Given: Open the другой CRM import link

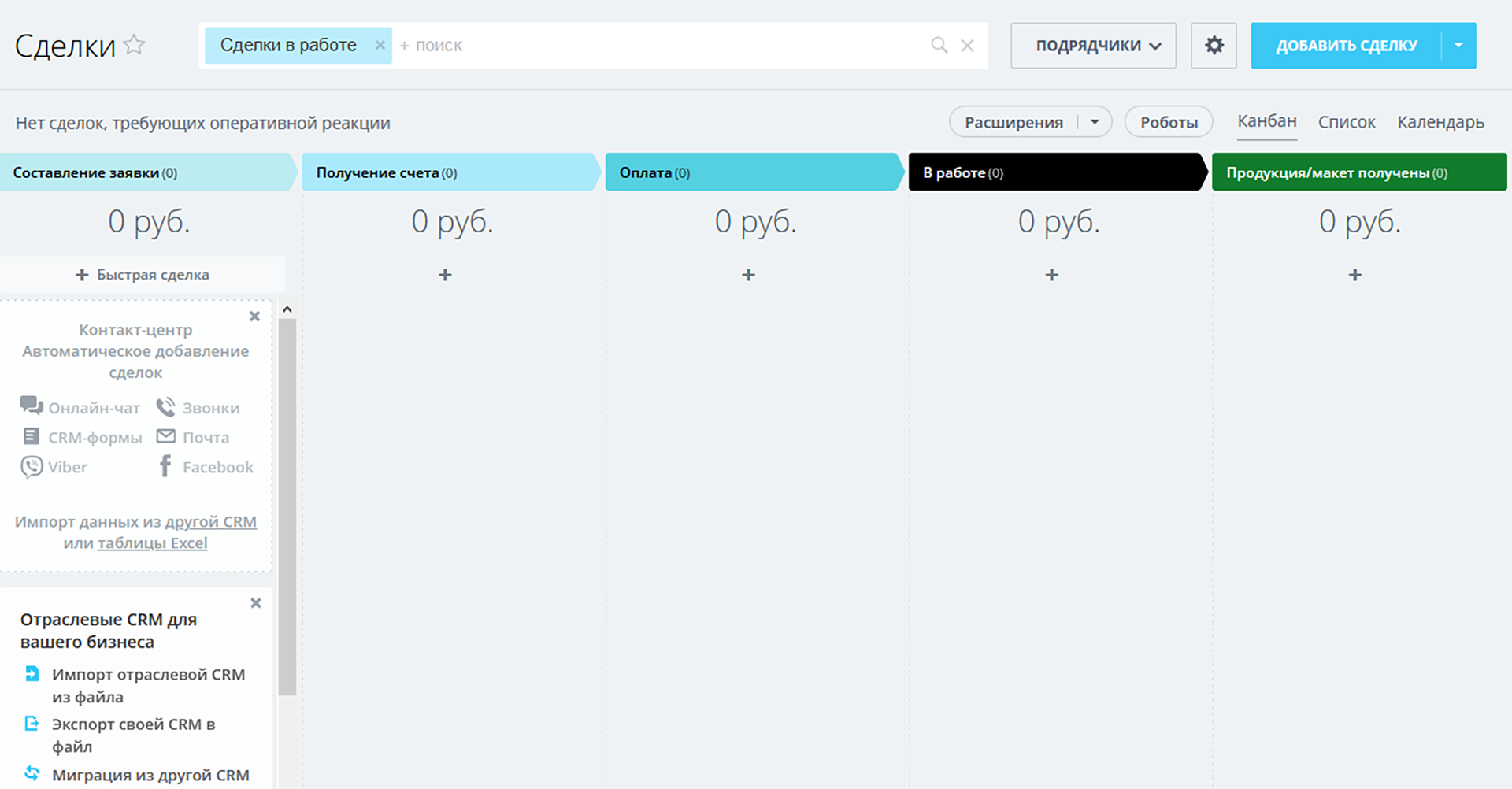Looking at the screenshot, I should click(210, 522).
